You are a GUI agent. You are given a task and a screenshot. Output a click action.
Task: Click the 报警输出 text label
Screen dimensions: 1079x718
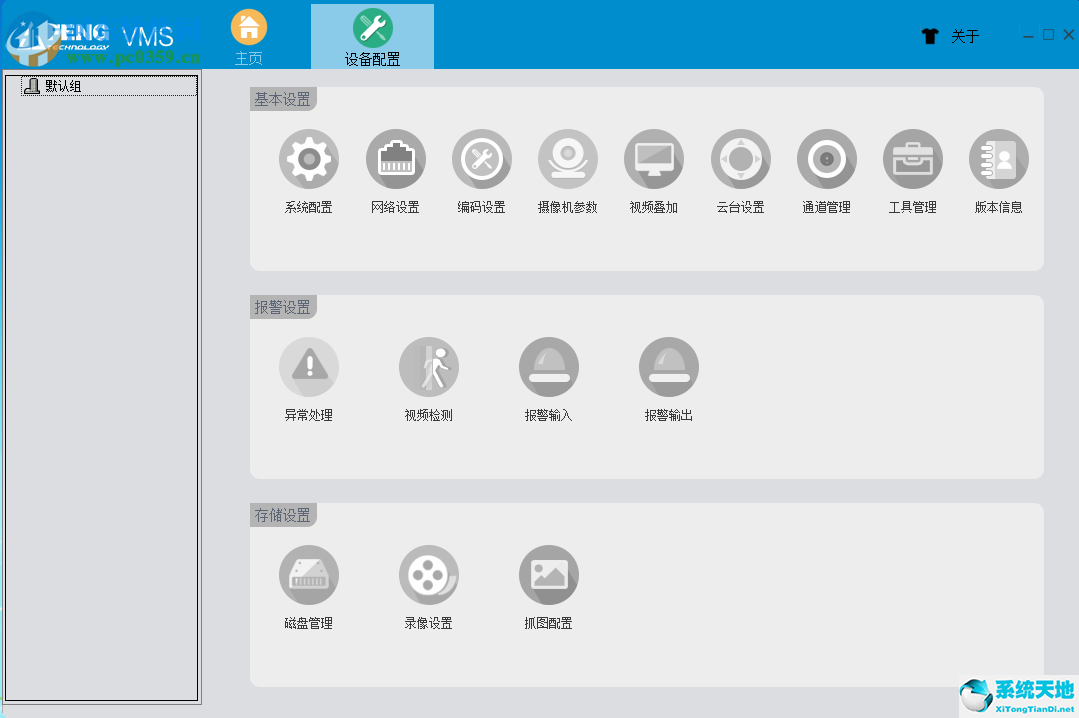669,415
